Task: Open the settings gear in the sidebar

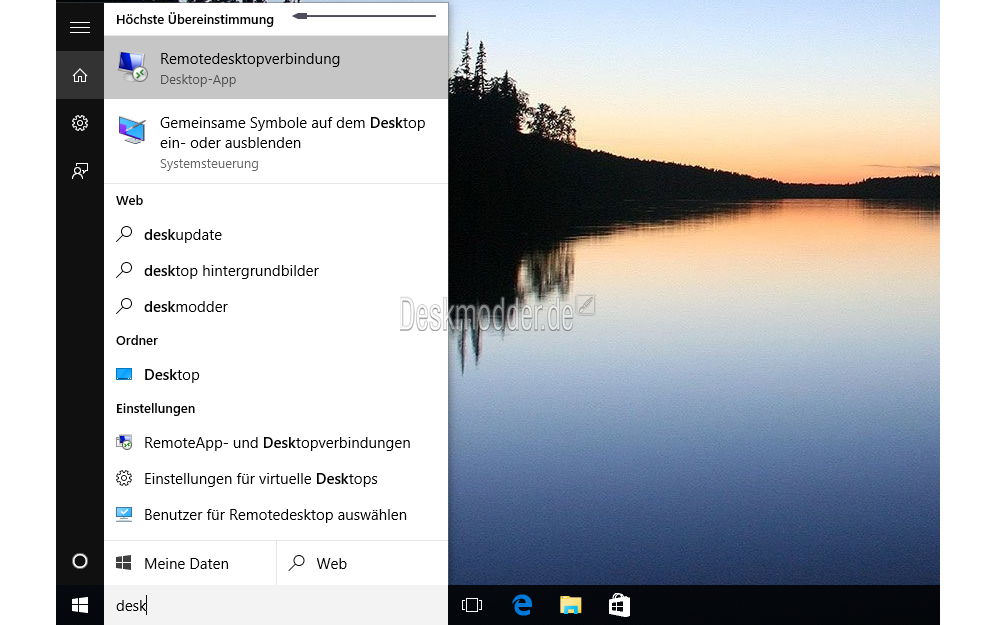Action: coord(80,123)
